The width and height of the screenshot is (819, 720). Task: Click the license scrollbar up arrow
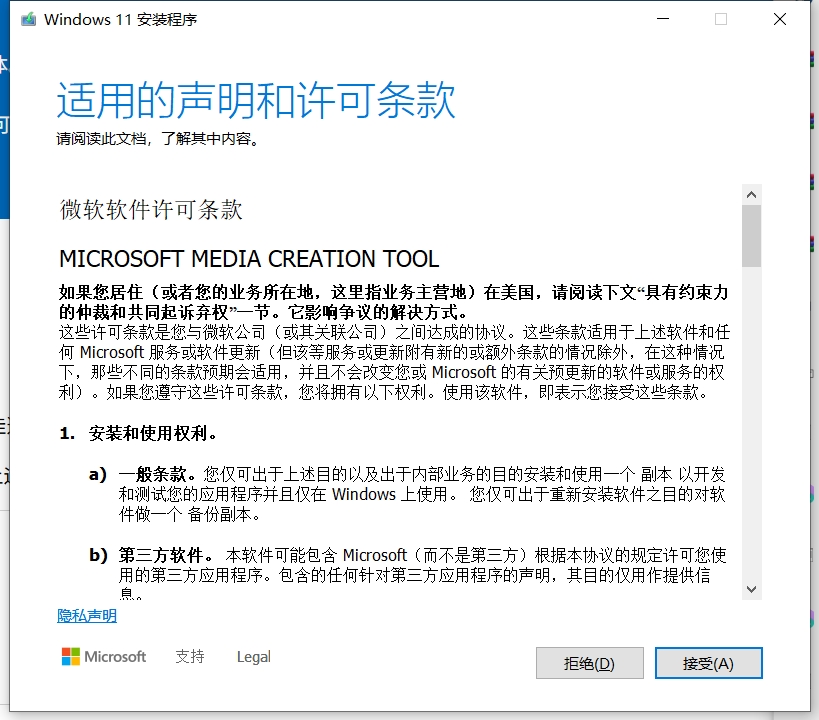pos(751,192)
